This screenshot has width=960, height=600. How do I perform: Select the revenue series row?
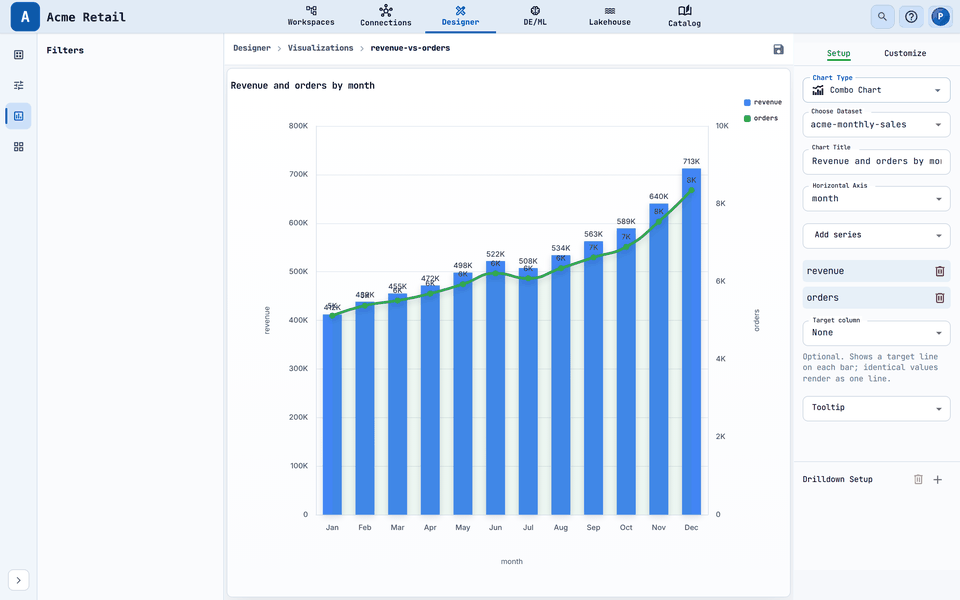click(x=876, y=271)
